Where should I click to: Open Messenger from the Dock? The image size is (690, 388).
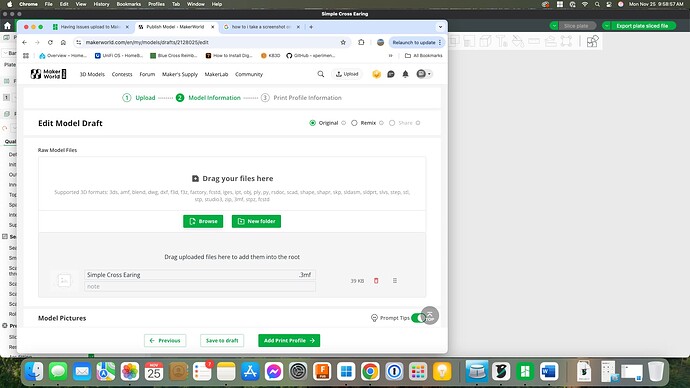(x=274, y=372)
